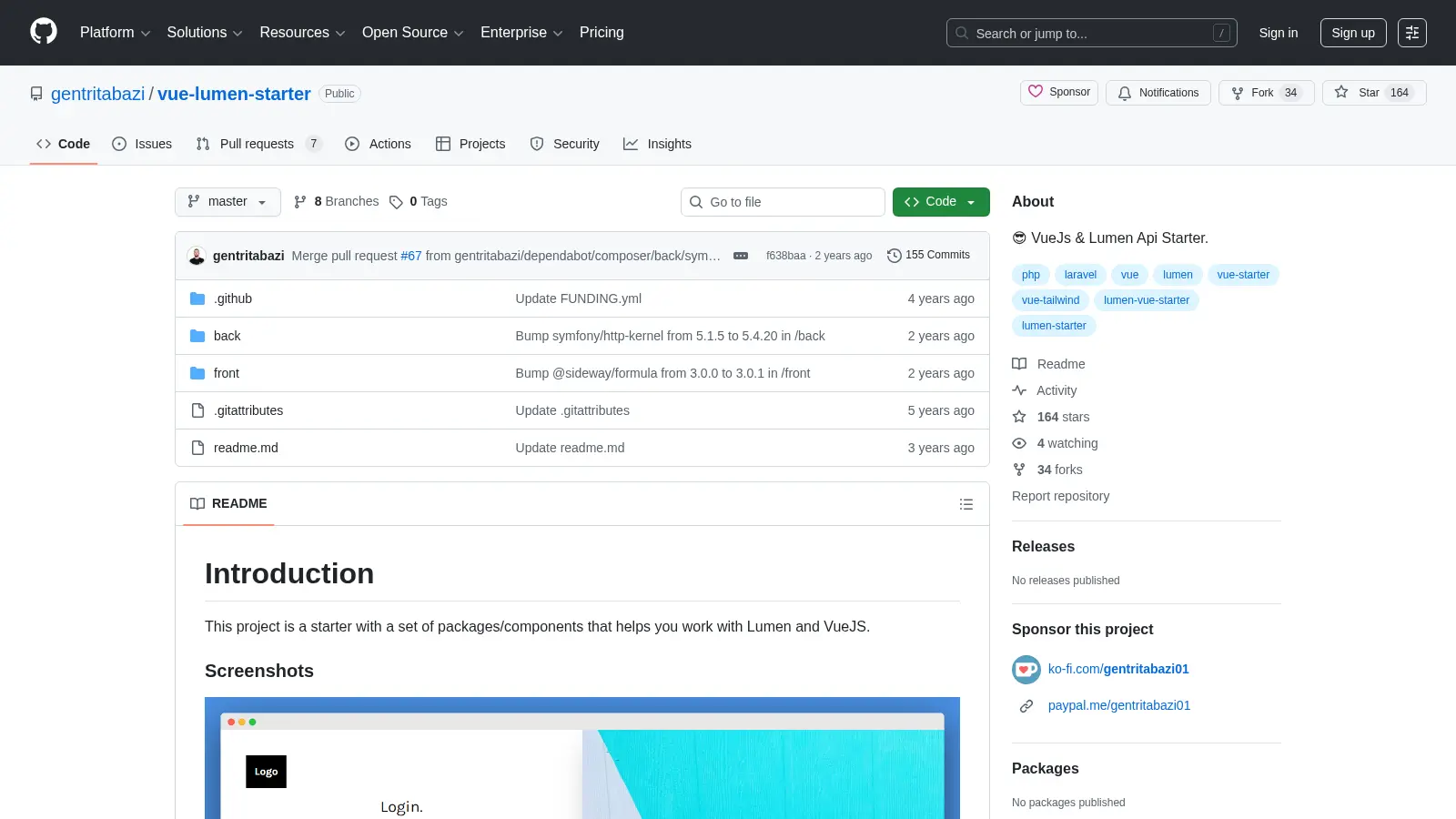Expand the Open Source menu

pos(412,33)
